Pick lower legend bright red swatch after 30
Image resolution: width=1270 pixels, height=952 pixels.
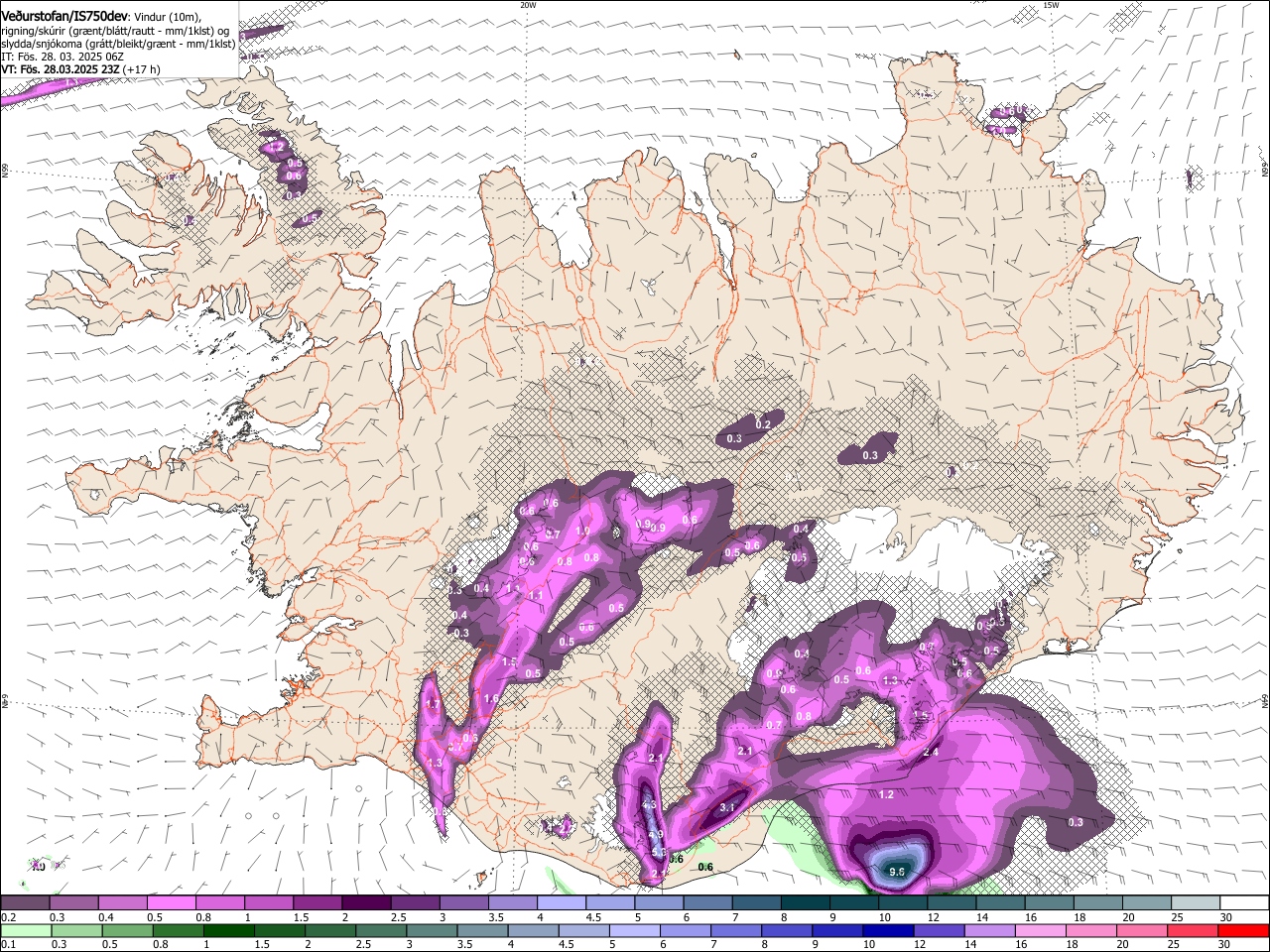click(1245, 930)
